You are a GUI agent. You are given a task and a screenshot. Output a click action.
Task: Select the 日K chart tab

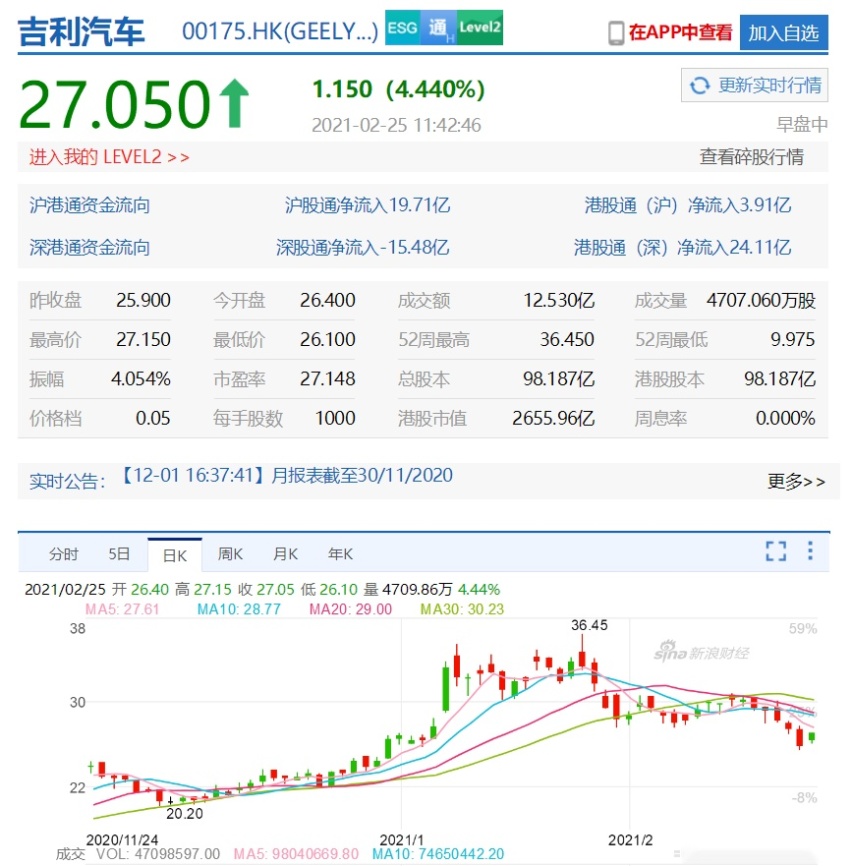click(x=174, y=555)
